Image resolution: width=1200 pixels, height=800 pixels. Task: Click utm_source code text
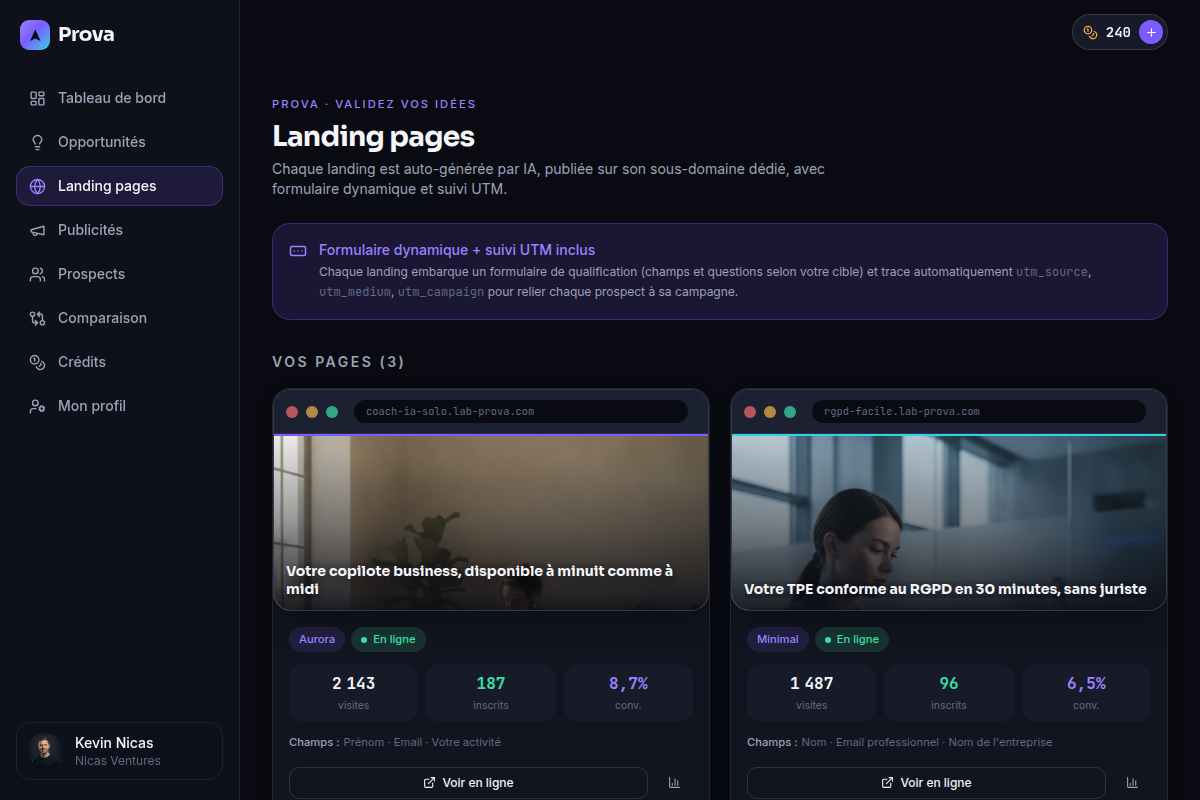(1051, 272)
